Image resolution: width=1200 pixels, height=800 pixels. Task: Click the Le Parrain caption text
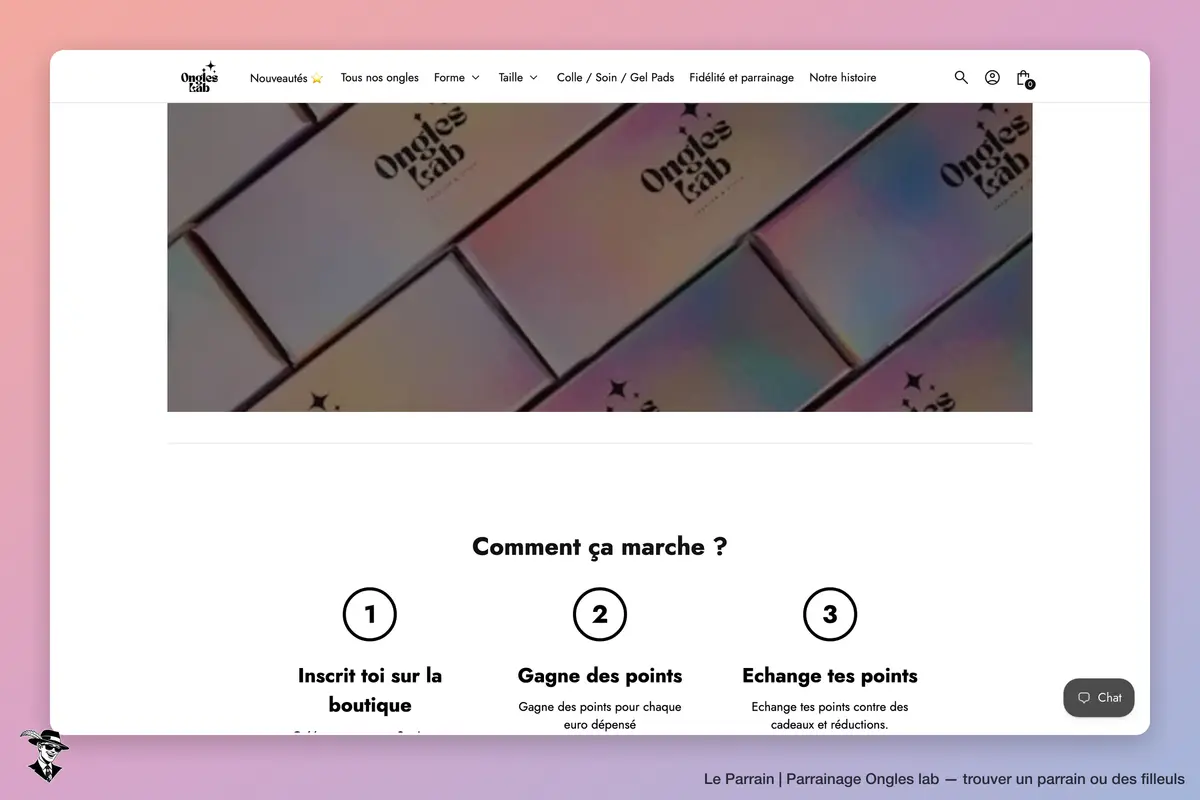(944, 779)
